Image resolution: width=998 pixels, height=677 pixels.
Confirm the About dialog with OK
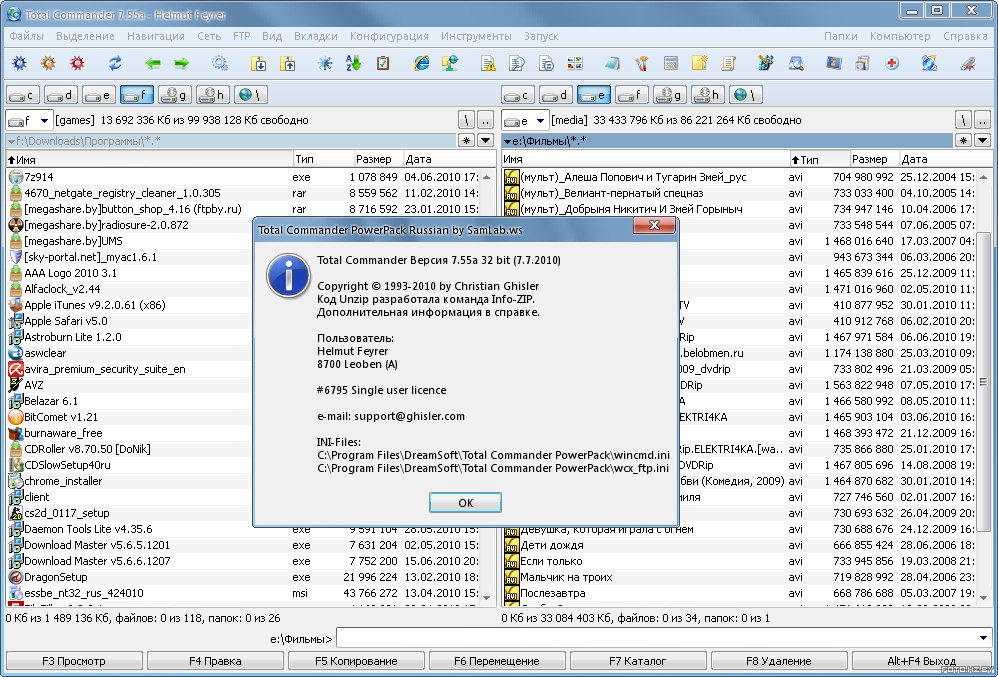point(465,503)
